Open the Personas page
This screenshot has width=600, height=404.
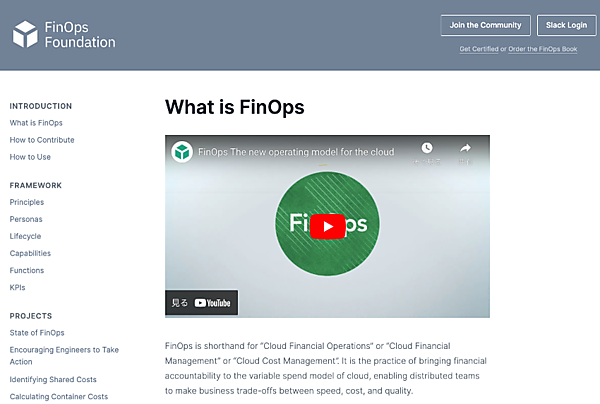(x=27, y=219)
